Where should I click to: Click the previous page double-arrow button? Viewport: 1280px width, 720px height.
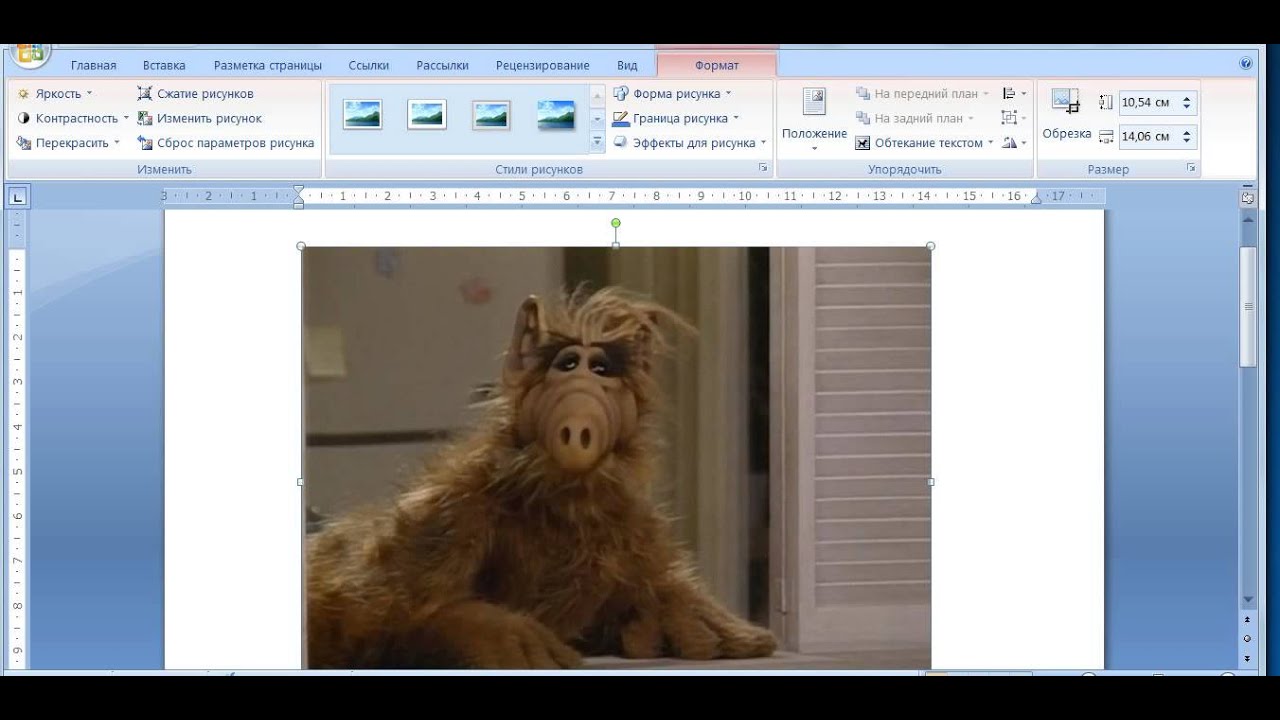coord(1247,620)
